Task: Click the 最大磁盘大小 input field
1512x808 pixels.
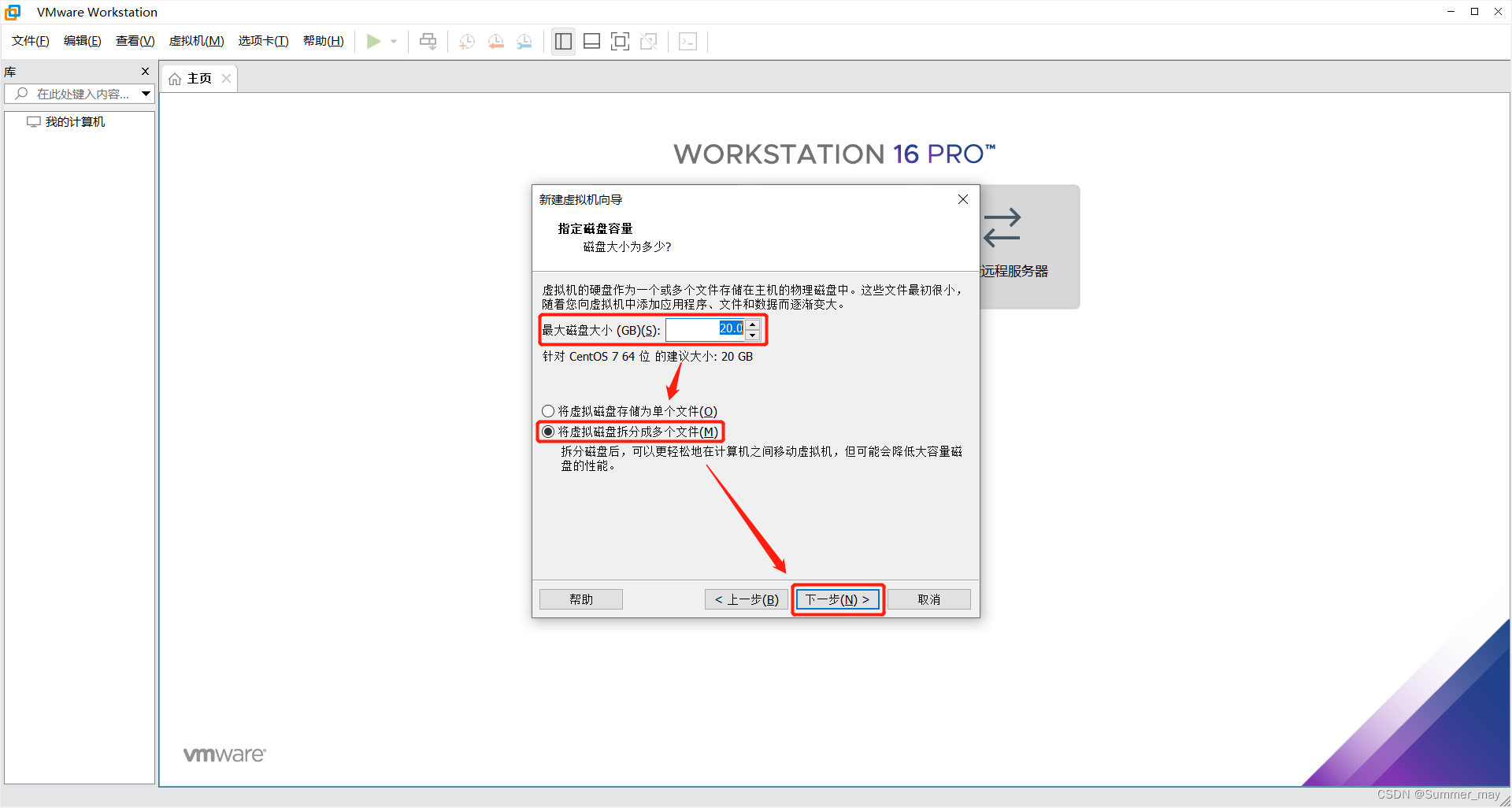Action: [x=705, y=329]
